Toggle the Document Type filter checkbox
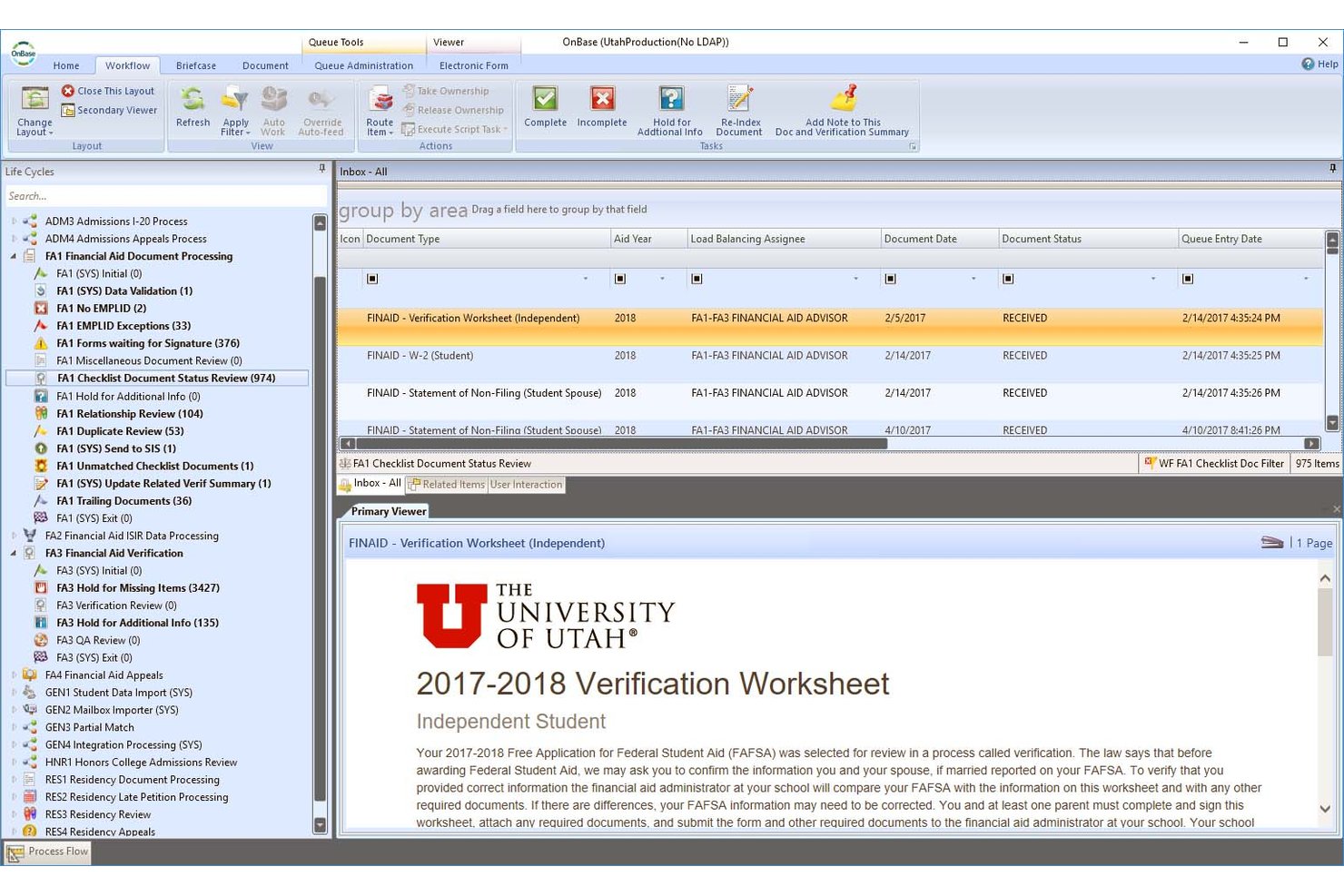 tap(372, 279)
